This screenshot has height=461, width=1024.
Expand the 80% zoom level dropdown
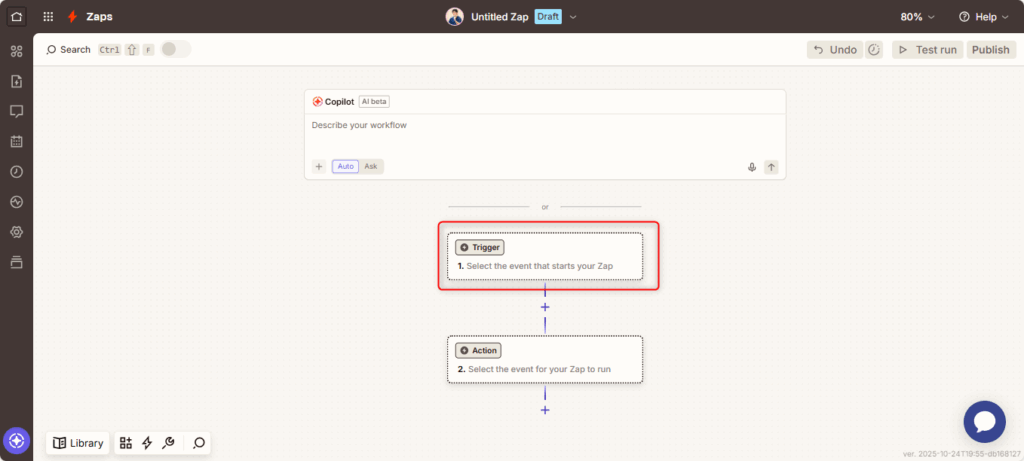(x=917, y=17)
